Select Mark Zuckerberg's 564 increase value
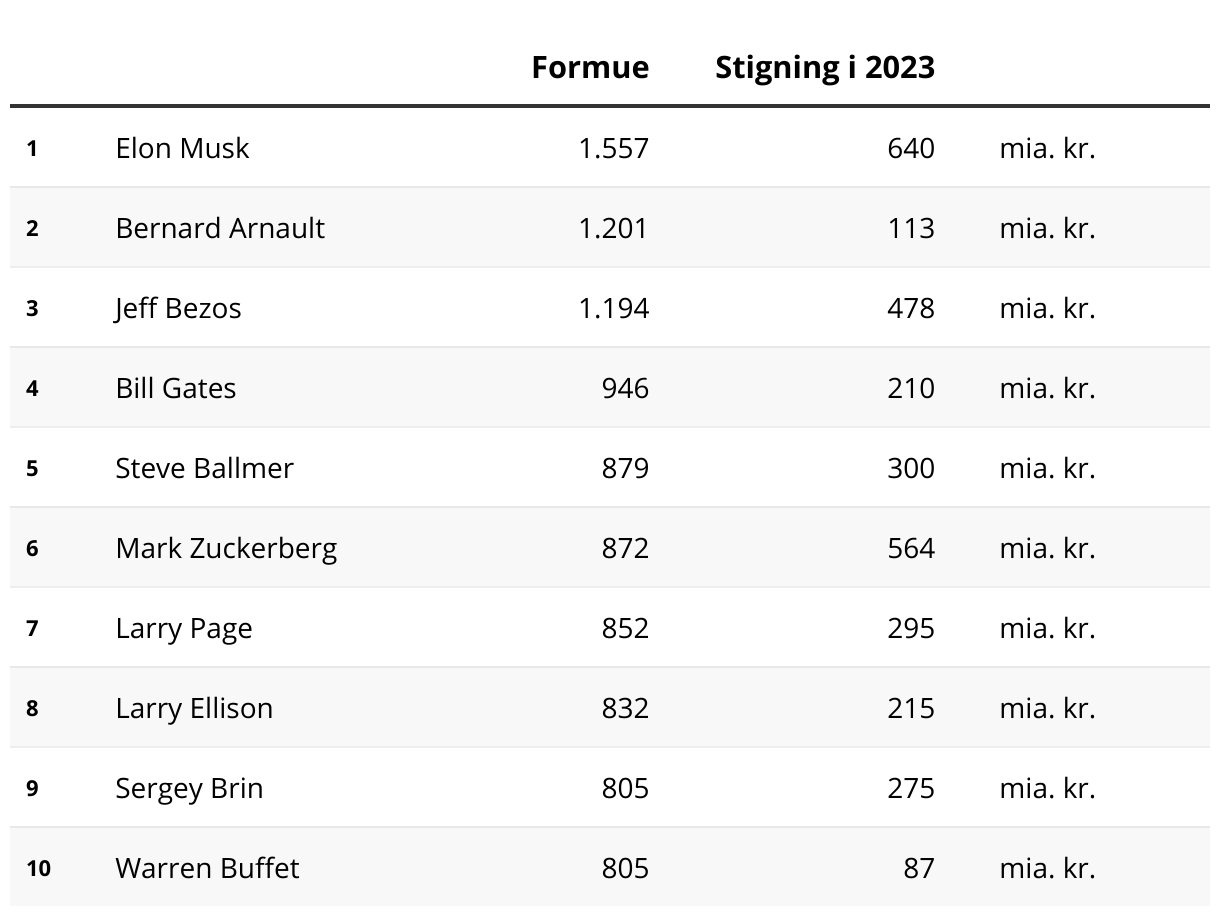 (910, 548)
